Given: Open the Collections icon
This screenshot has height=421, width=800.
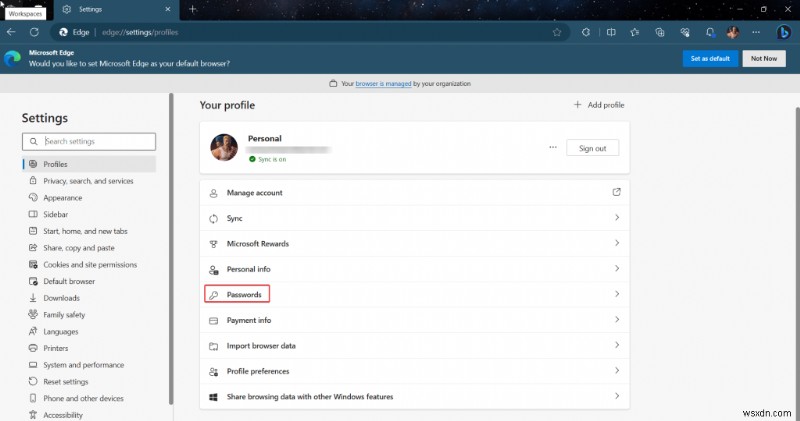Looking at the screenshot, I should [660, 32].
